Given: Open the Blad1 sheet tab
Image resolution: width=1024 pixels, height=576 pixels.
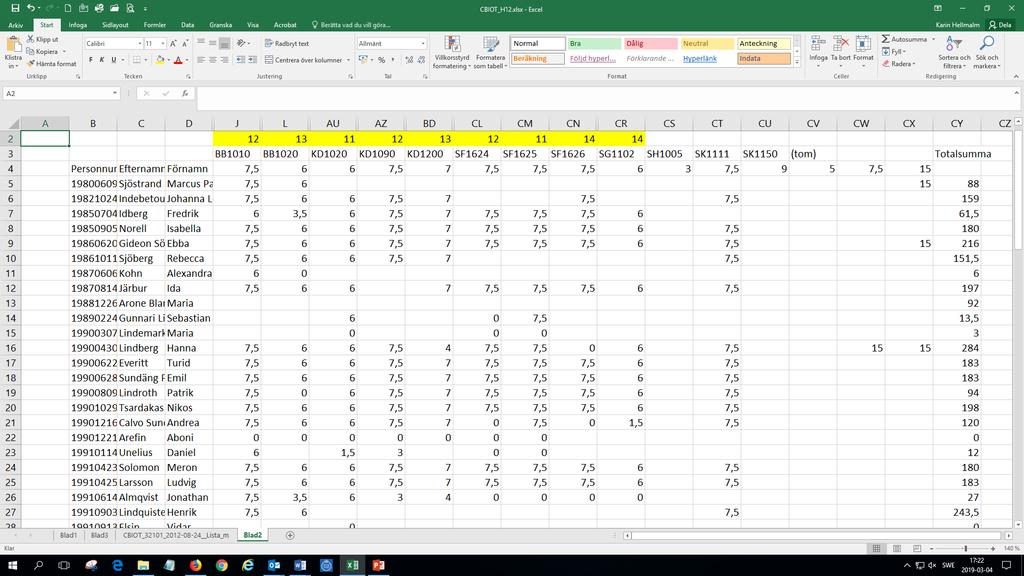Looking at the screenshot, I should [x=68, y=536].
